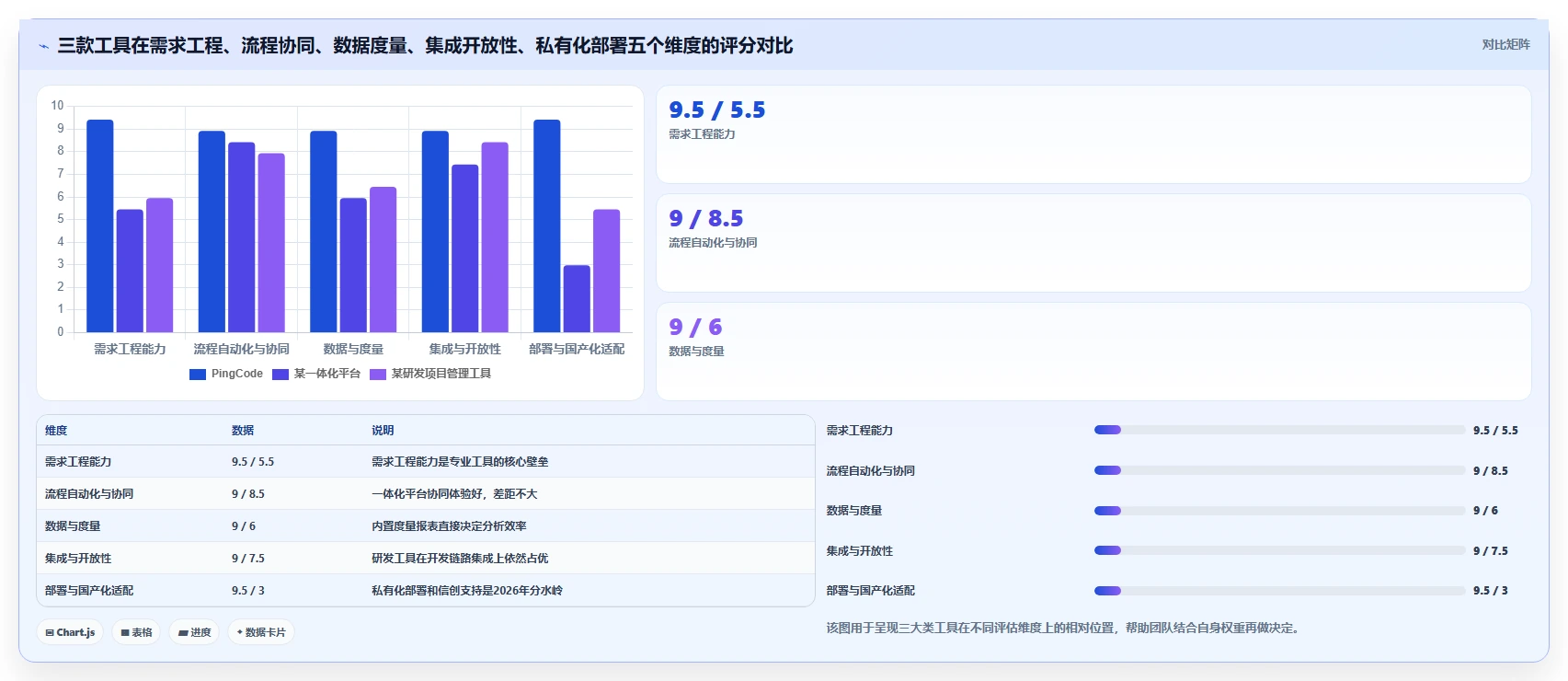Select the 流程自动化与协同 table row label

[x=89, y=494]
